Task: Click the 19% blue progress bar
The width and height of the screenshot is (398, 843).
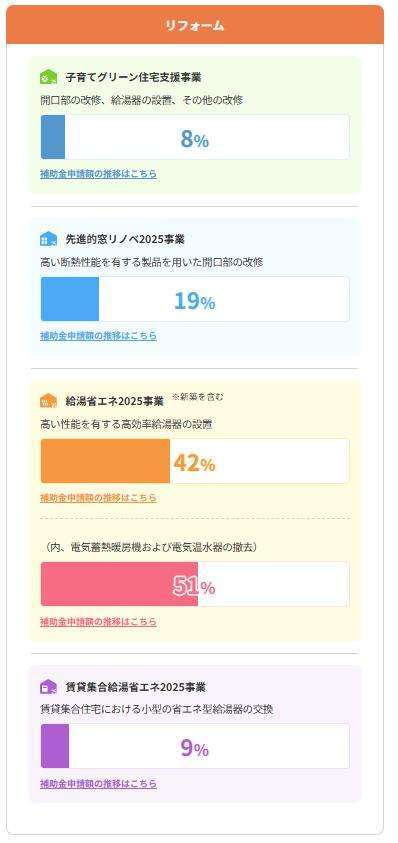Action: tap(195, 299)
